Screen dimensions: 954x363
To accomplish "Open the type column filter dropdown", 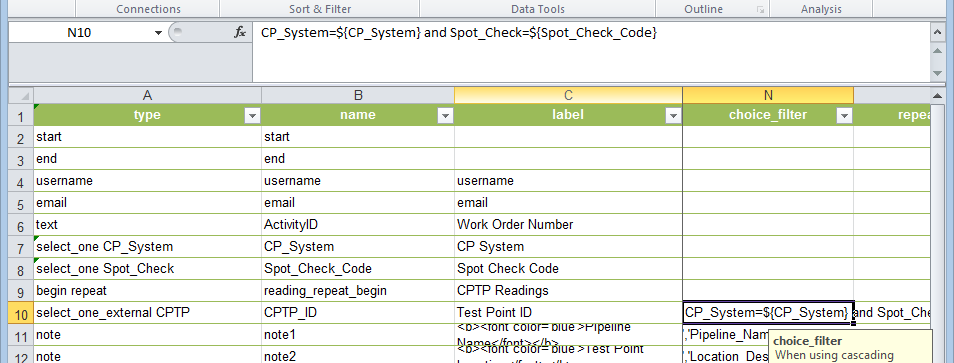I will point(252,116).
